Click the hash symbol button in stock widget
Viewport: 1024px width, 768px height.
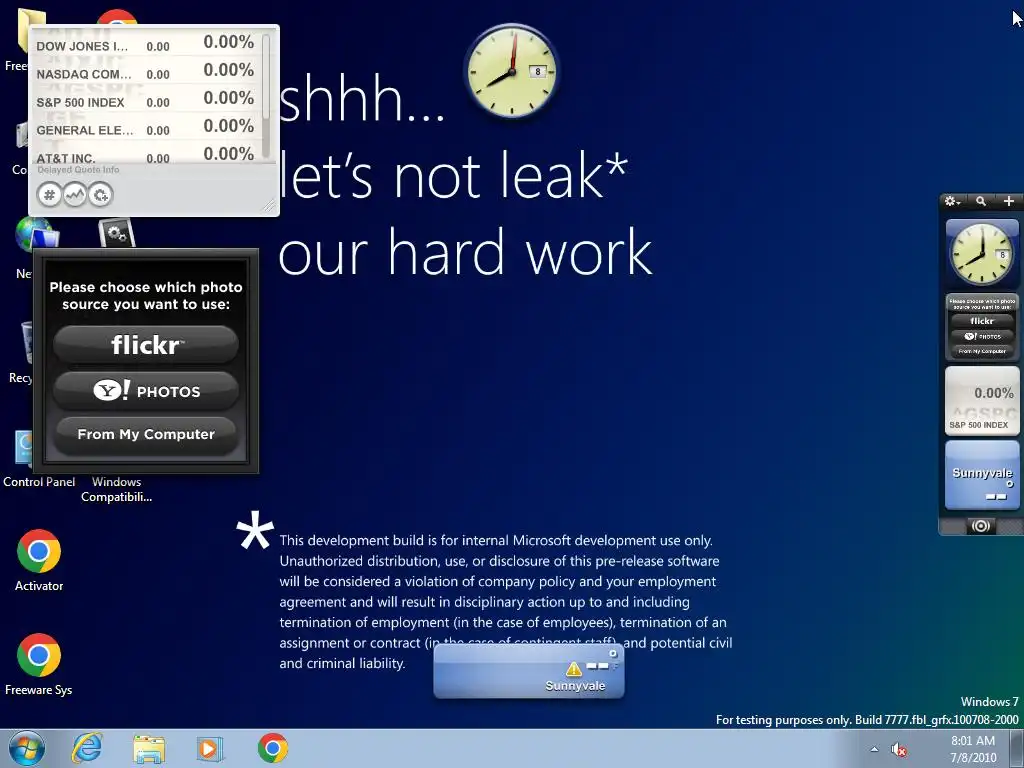pyautogui.click(x=49, y=195)
